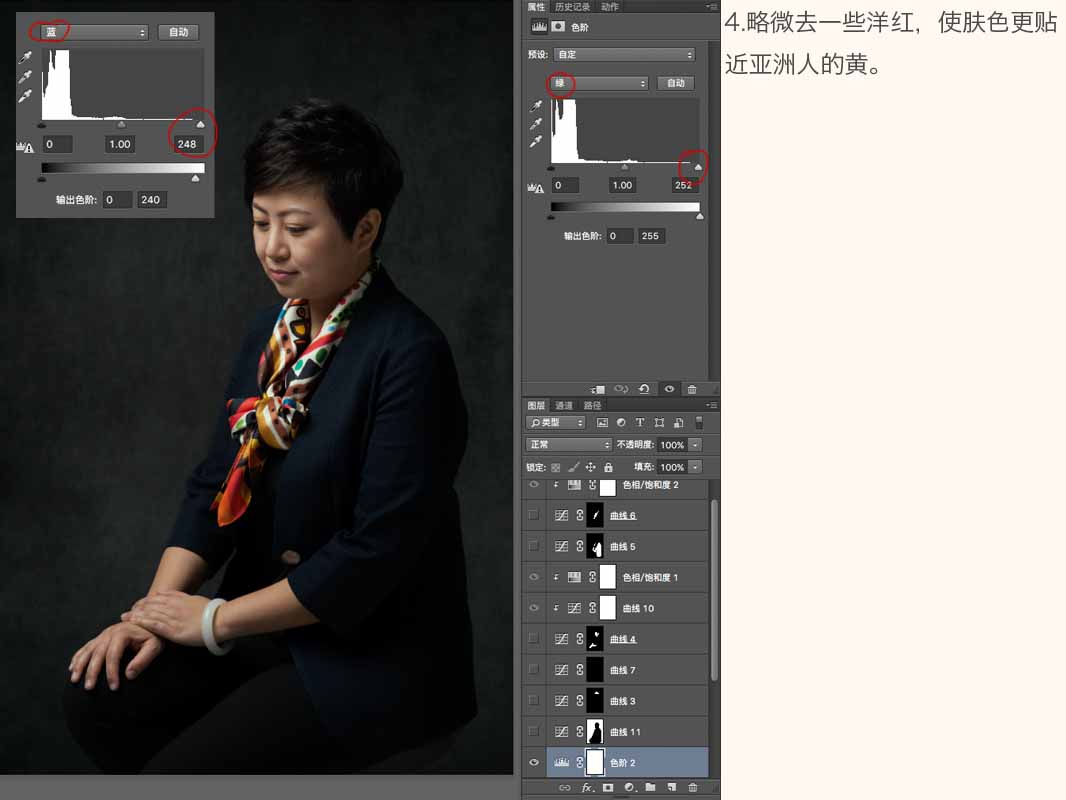
Task: Switch to the 通道 channels tab
Action: click(564, 405)
